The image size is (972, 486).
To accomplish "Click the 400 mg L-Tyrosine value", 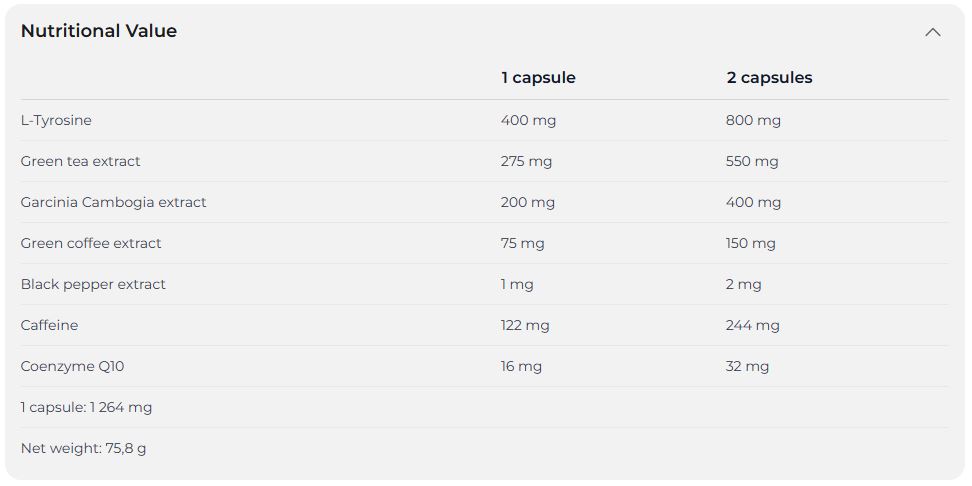I will tap(528, 120).
